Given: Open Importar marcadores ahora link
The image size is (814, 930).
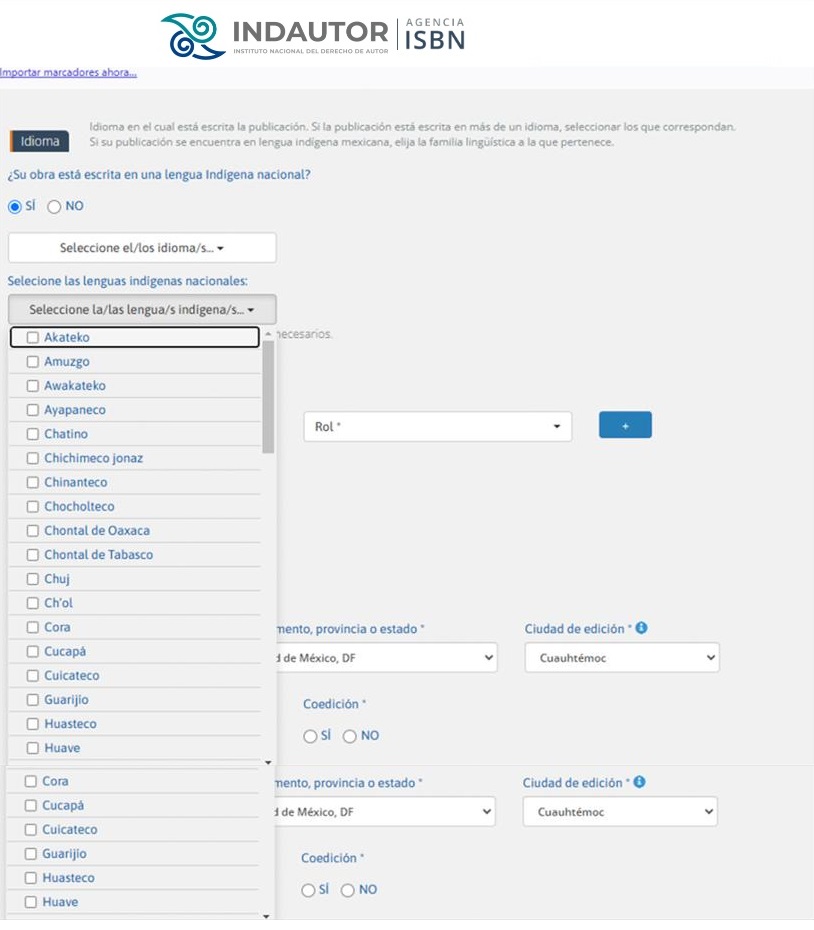Looking at the screenshot, I should click(x=68, y=72).
